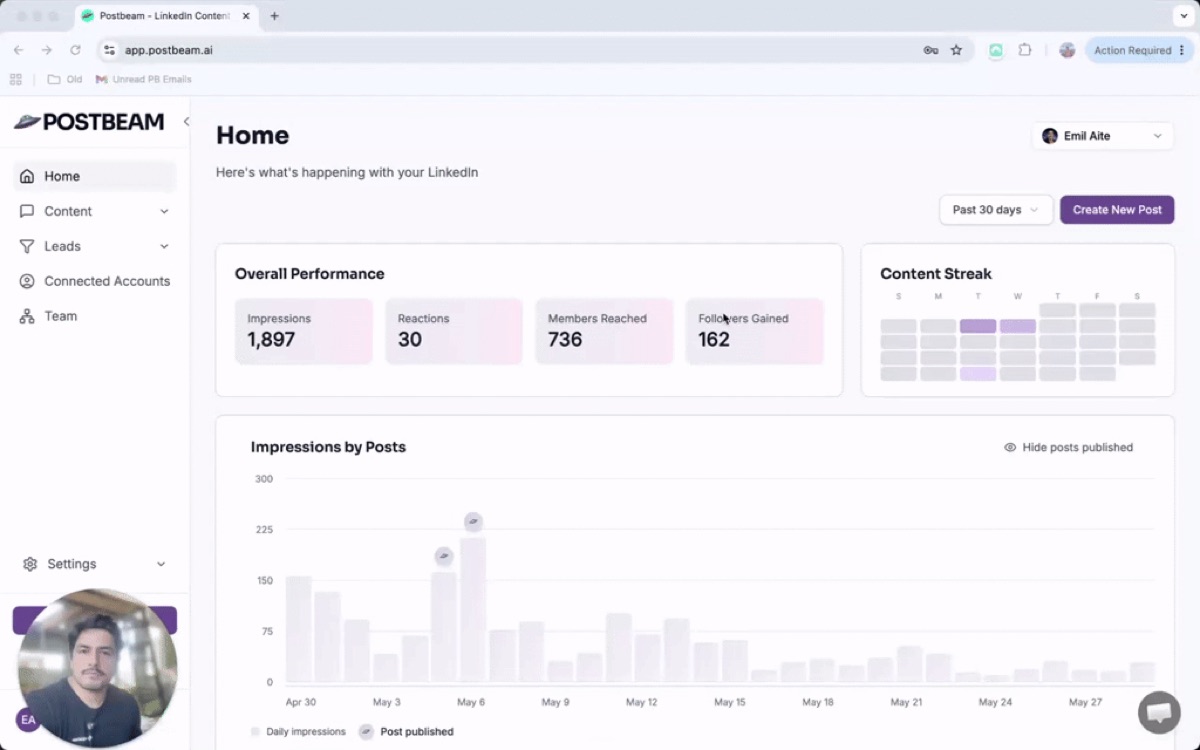Click the purple Wednesday streak cell

point(1018,326)
